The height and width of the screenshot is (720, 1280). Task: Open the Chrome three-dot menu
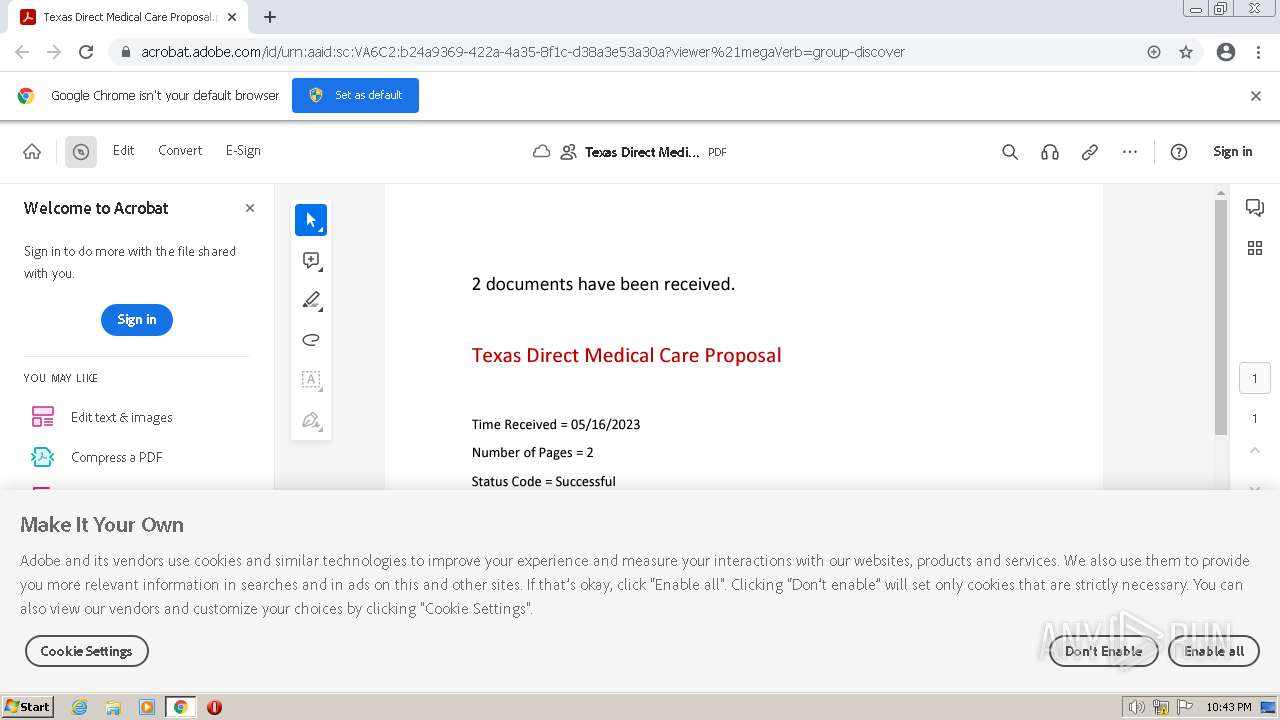1258,52
